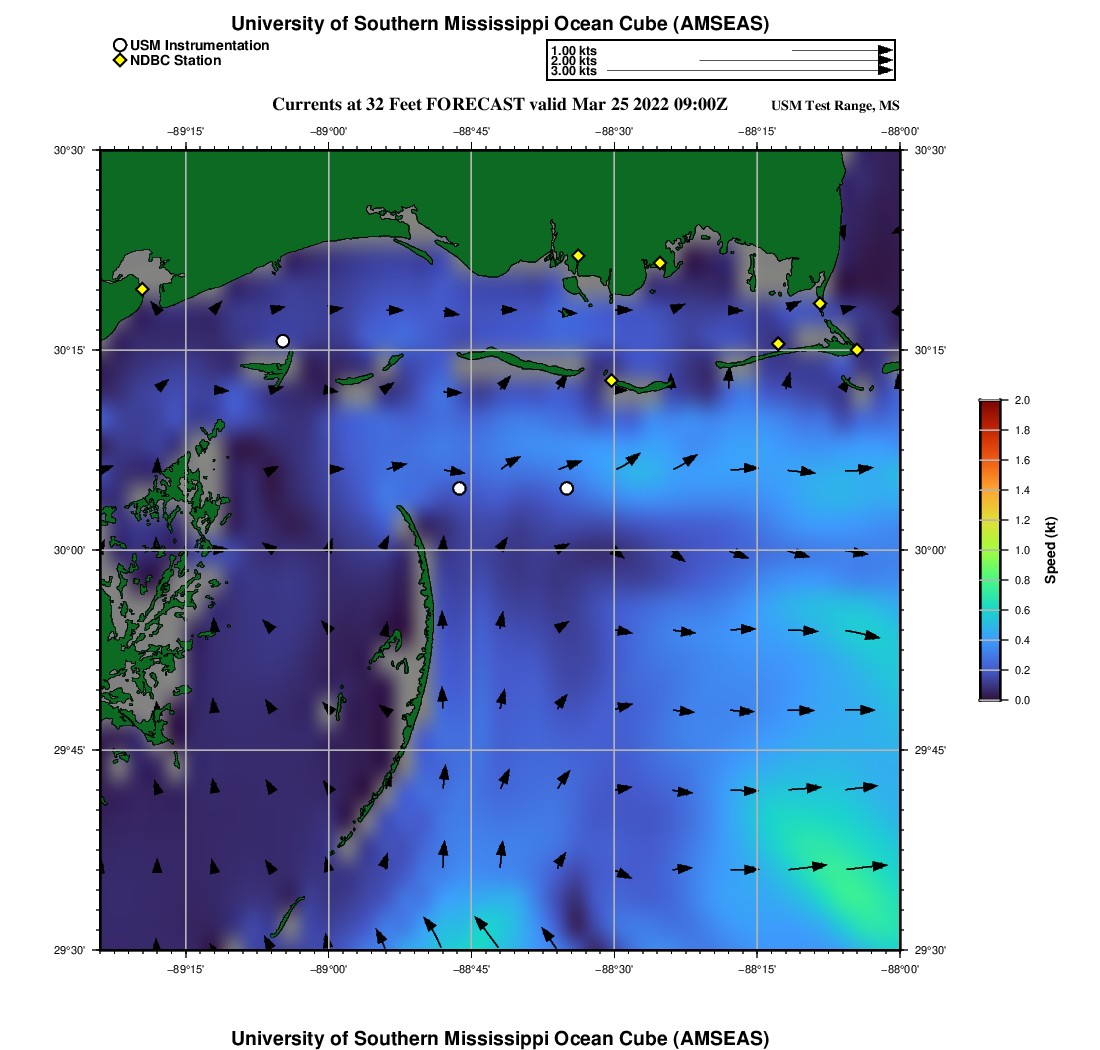Click the bottom Ocean Cube (AMSEAS) title

point(500,1037)
